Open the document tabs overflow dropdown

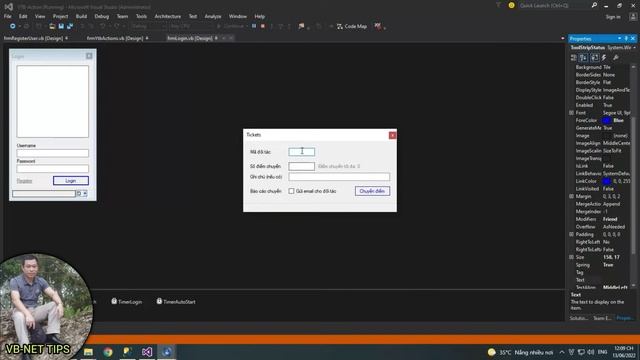563,38
